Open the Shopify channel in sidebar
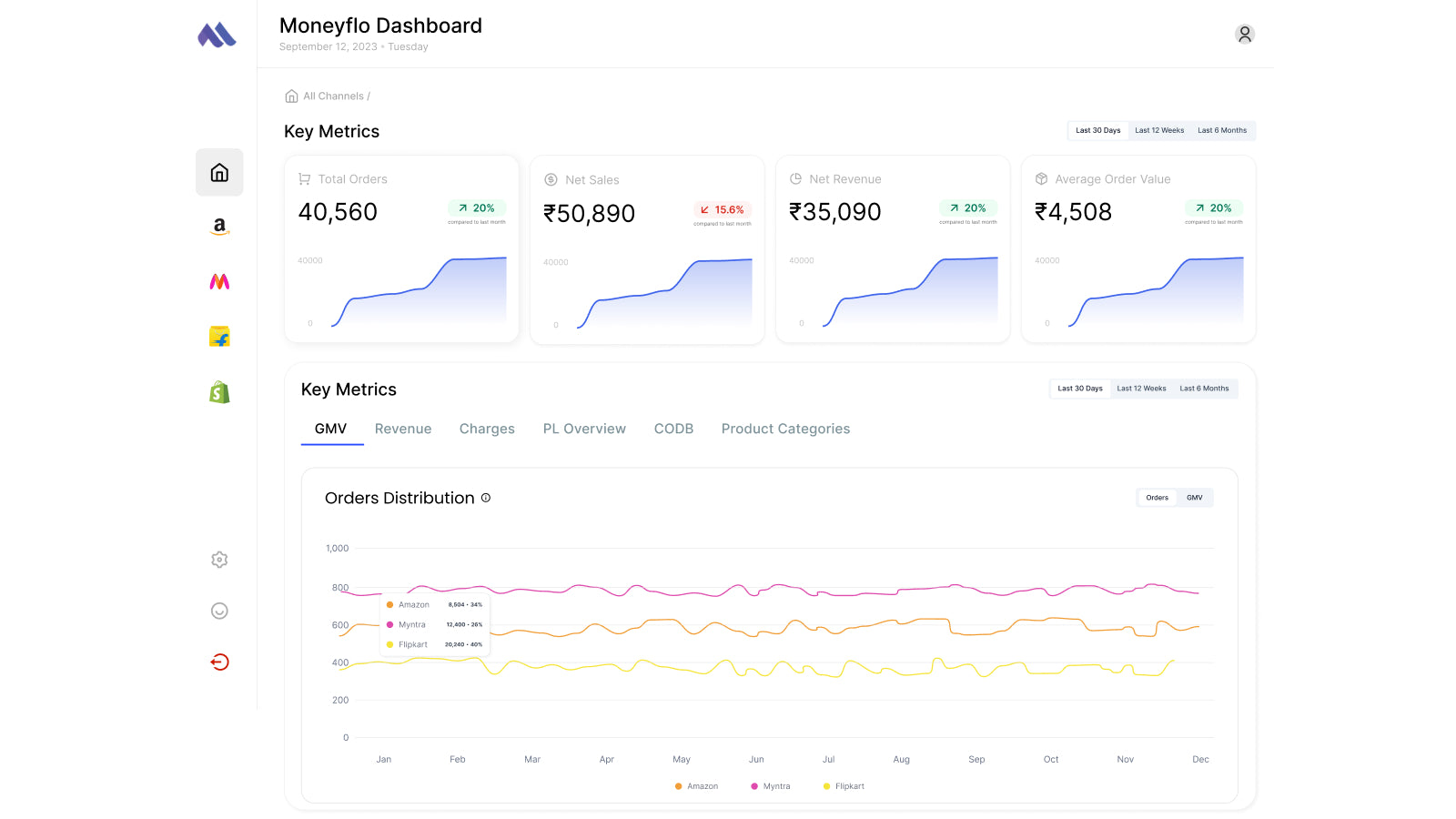Viewport: 1456px width, 819px height. (x=219, y=392)
